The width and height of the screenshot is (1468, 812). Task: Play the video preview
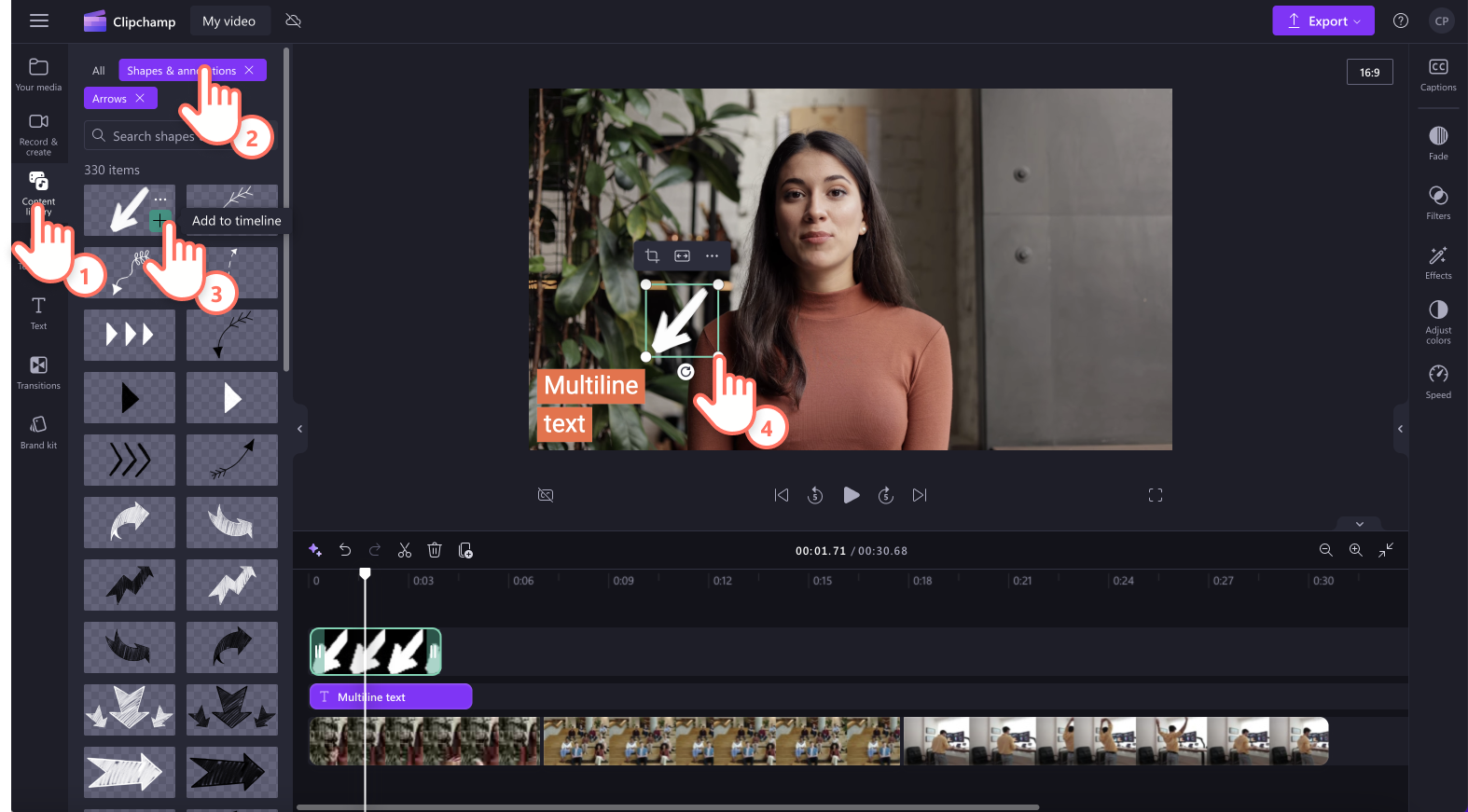pos(851,495)
